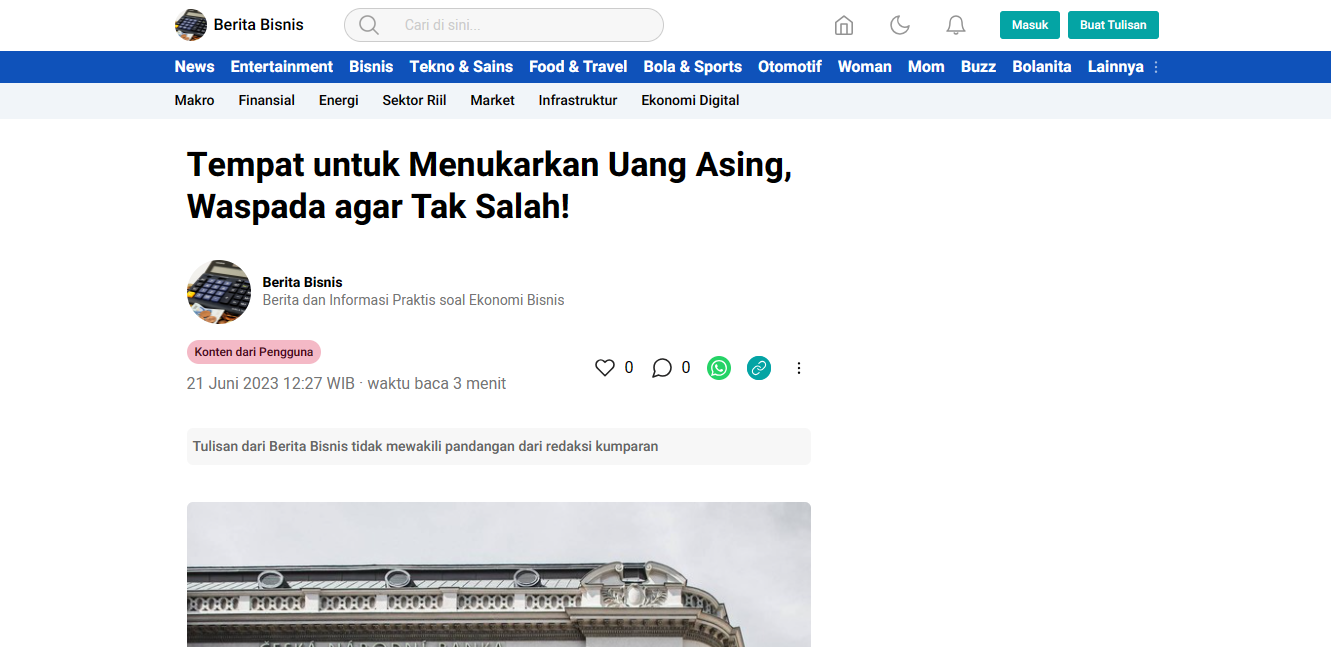The width and height of the screenshot is (1331, 647).
Task: Select the Finansial subcategory tab
Action: pos(266,100)
